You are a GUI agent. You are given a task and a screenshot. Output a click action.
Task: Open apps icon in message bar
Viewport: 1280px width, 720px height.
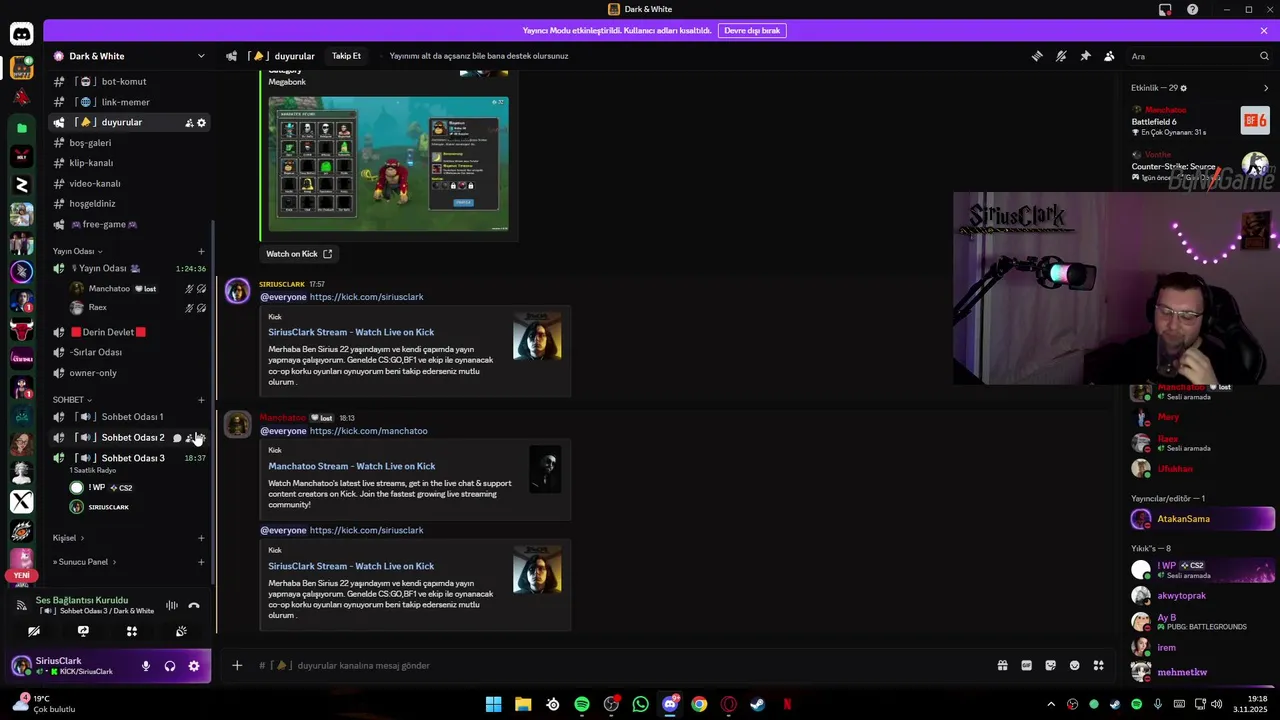(x=1099, y=665)
